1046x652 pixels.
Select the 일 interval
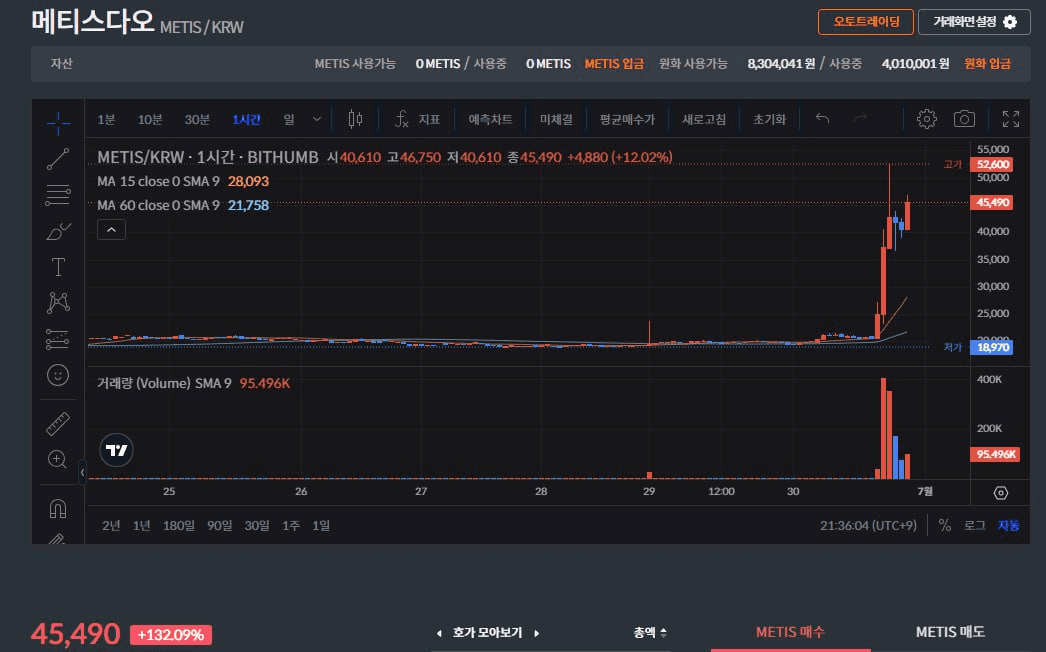click(289, 119)
